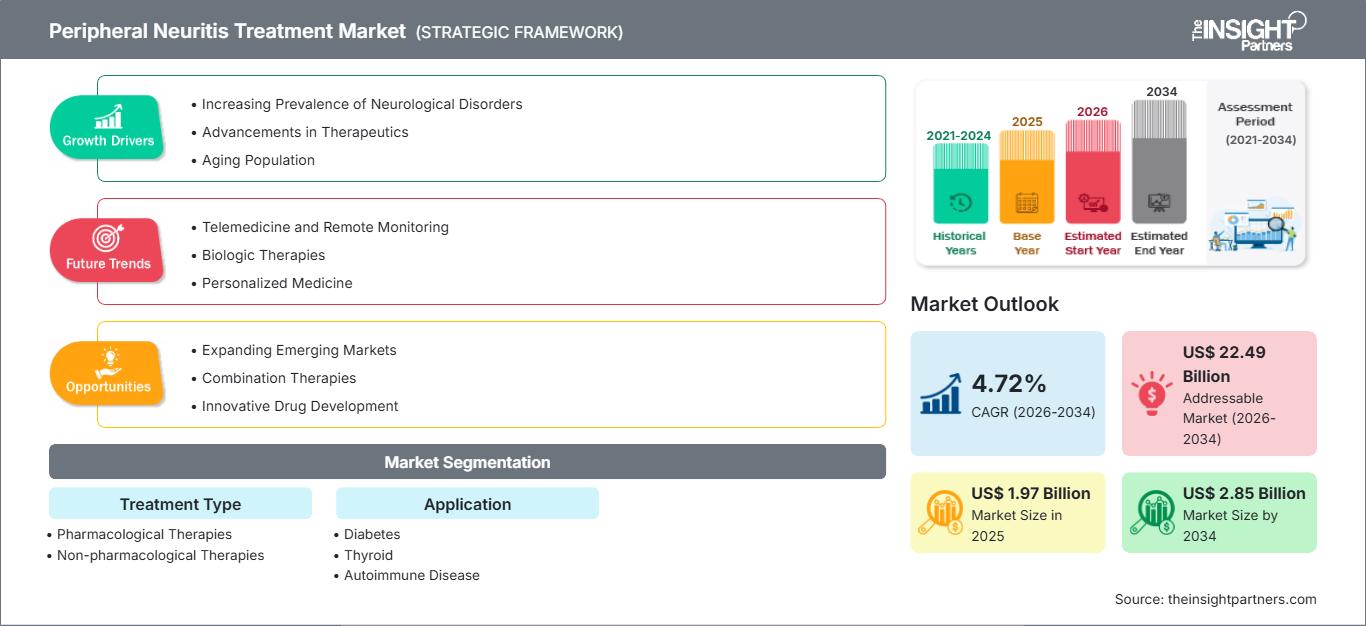Image resolution: width=1366 pixels, height=626 pixels.
Task: Click the Base Year calendar icon
Action: click(x=1027, y=203)
